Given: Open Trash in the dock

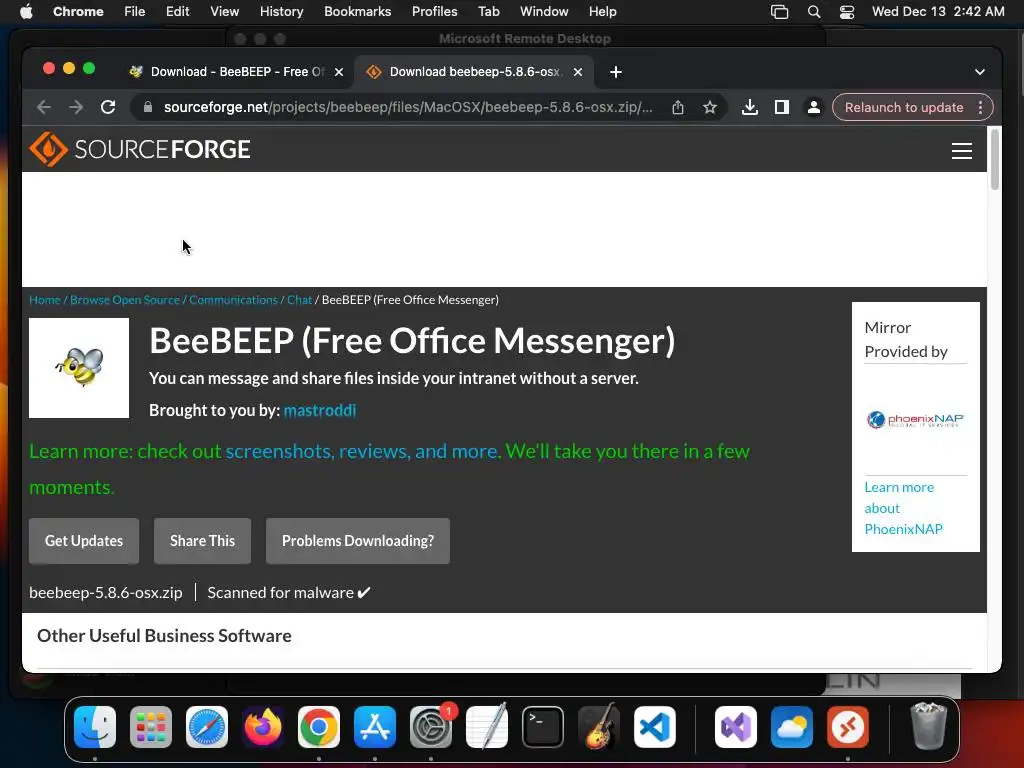Looking at the screenshot, I should (929, 726).
